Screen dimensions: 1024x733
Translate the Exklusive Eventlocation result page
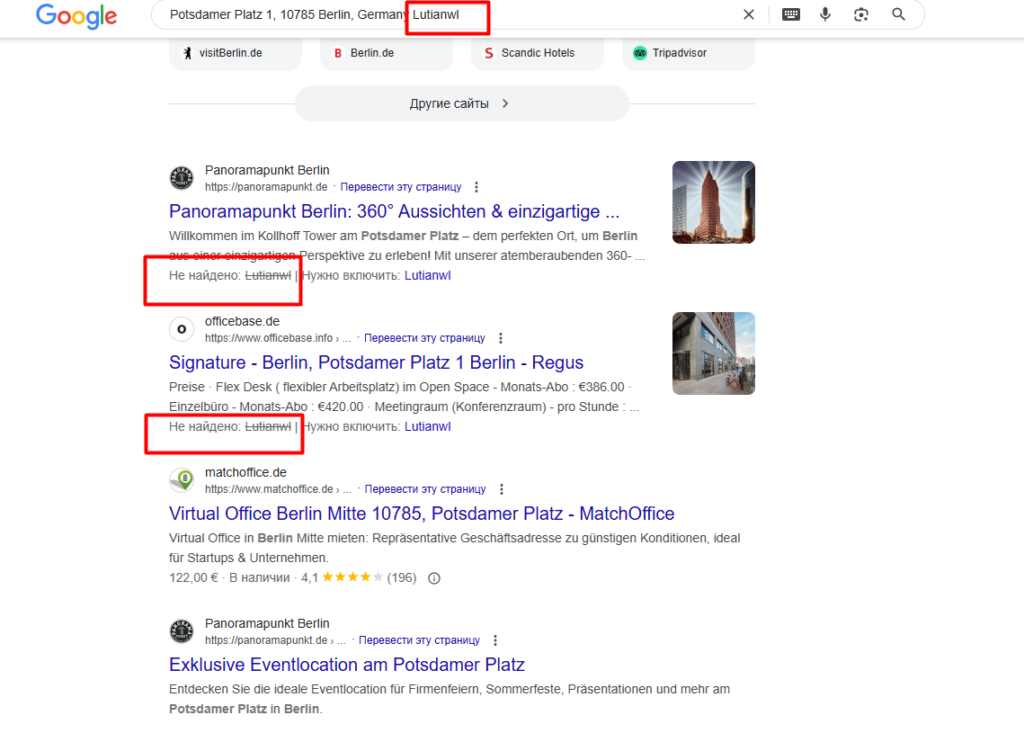tap(419, 640)
